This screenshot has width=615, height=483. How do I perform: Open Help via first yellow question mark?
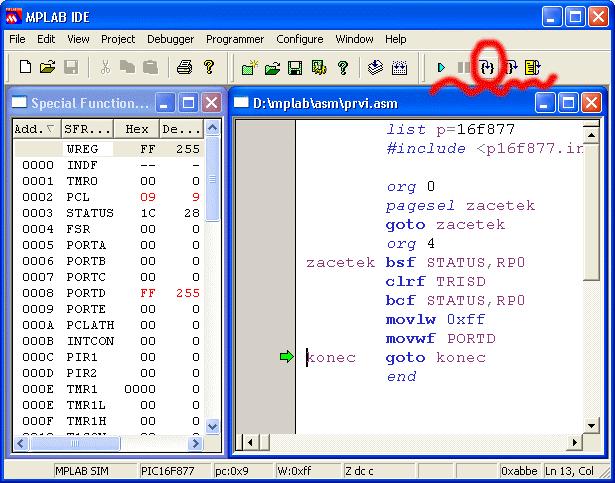[209, 67]
